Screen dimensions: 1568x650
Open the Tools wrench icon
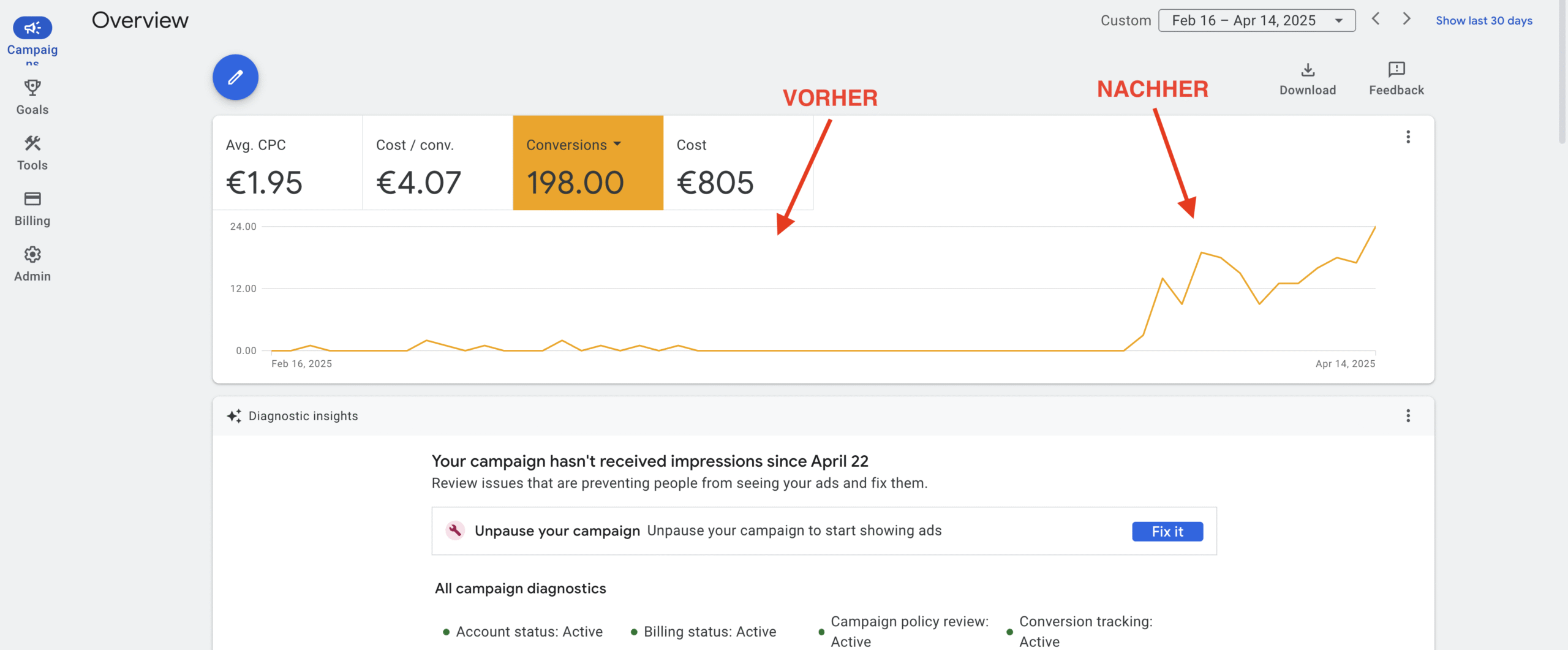pos(32,143)
